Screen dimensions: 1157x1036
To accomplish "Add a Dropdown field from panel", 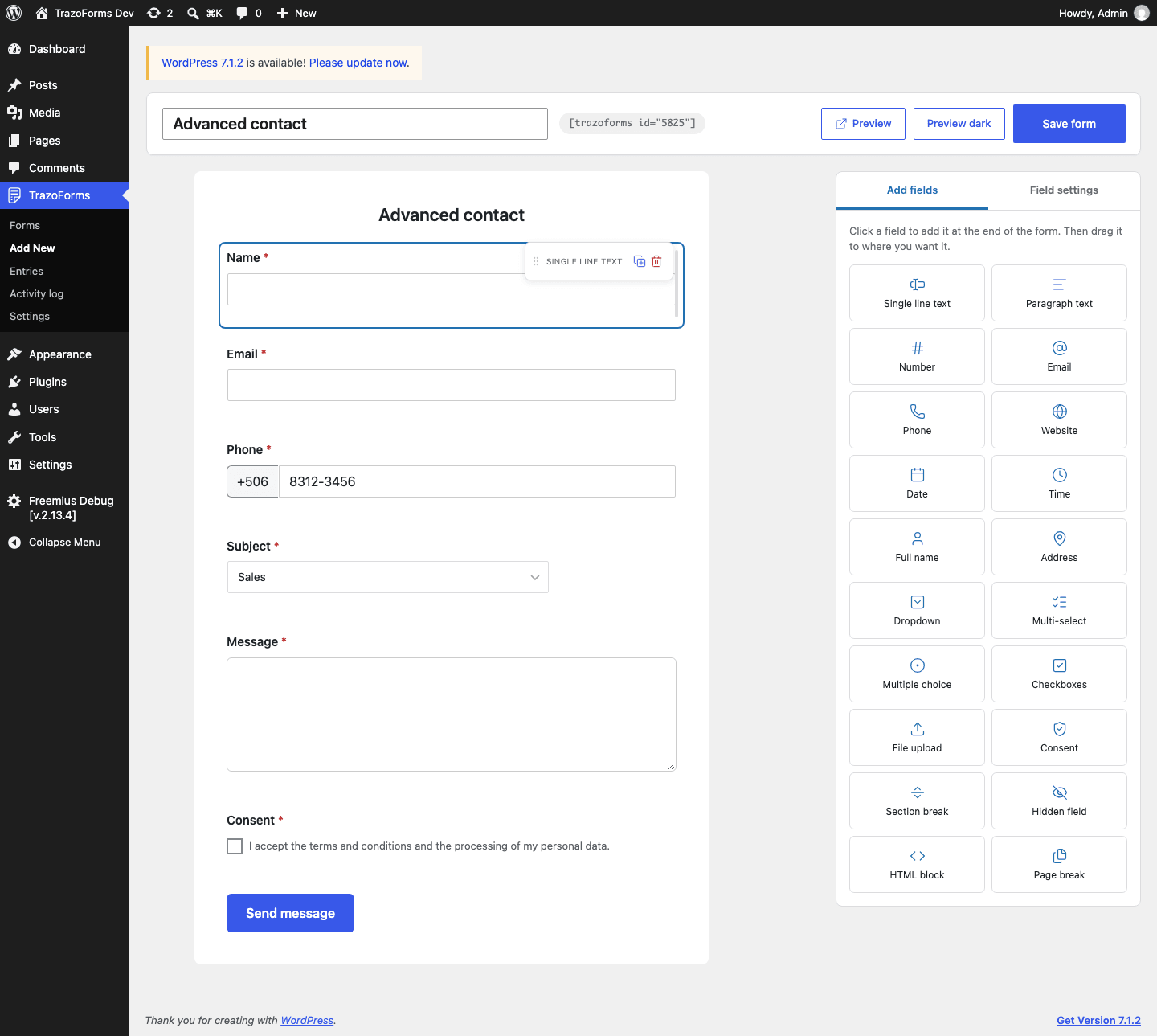I will click(917, 610).
